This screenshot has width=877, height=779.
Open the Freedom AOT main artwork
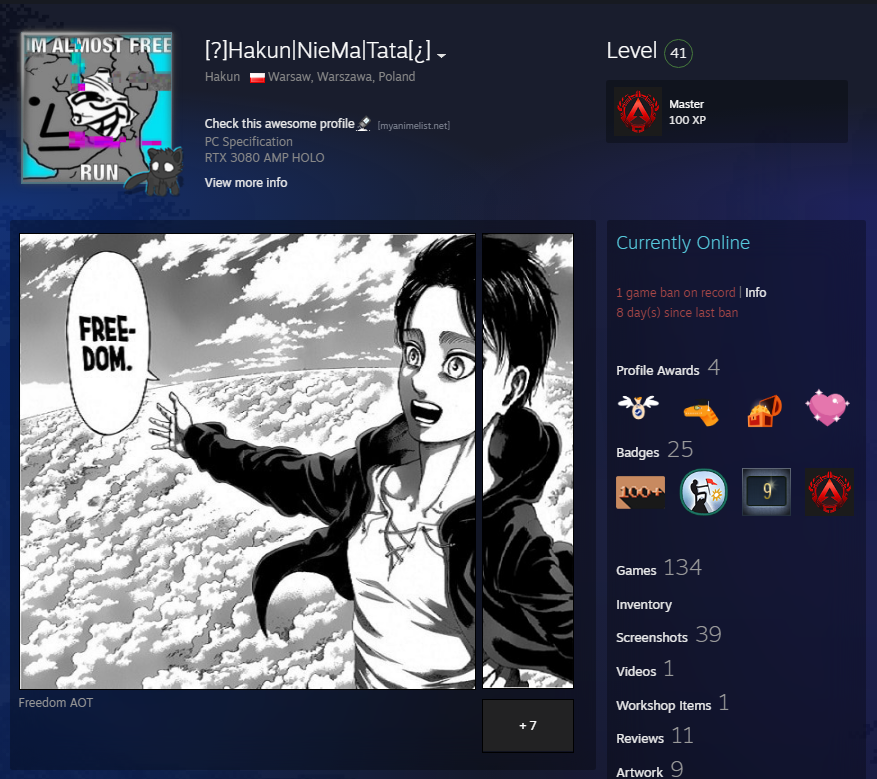(x=247, y=461)
